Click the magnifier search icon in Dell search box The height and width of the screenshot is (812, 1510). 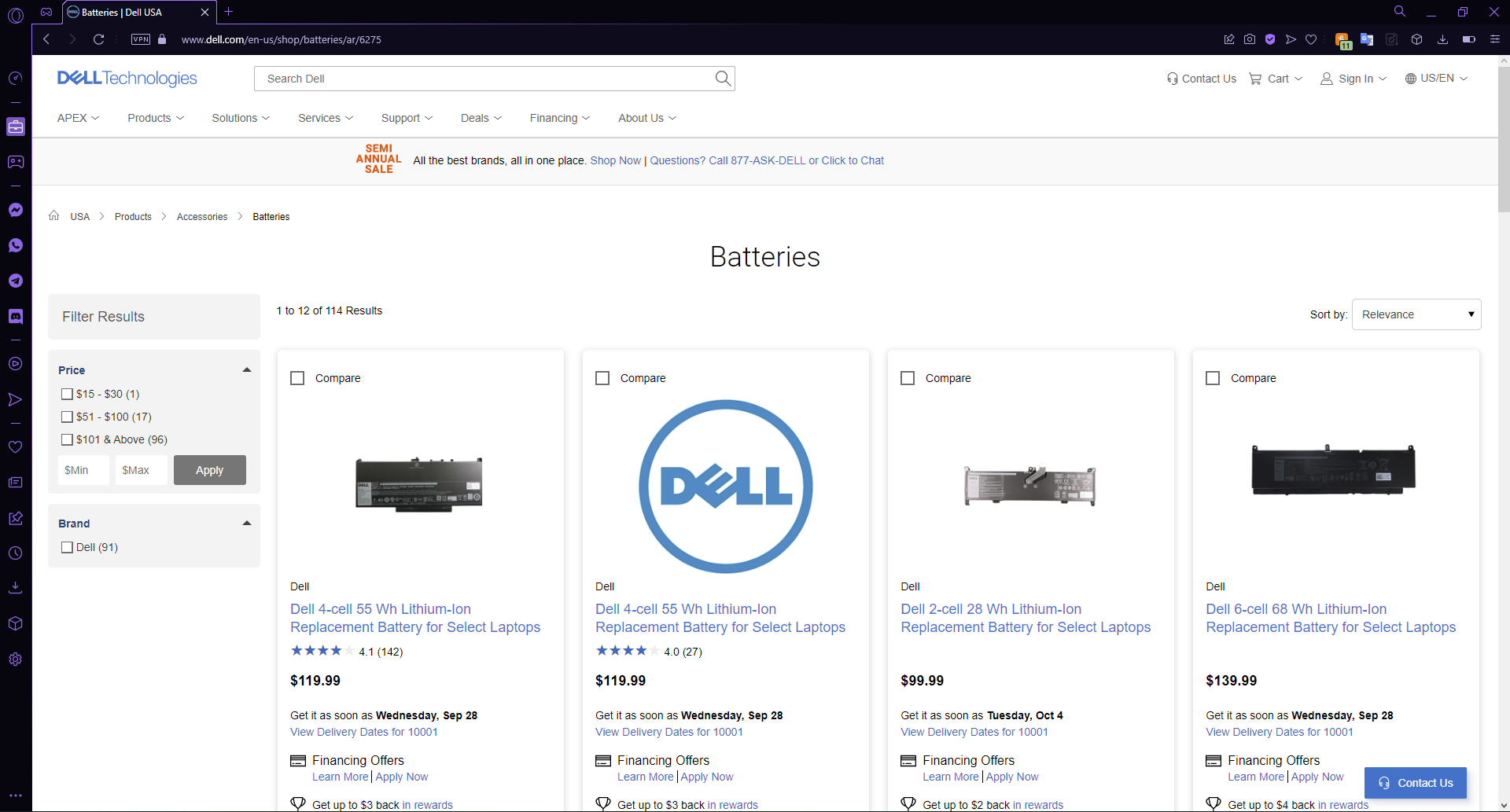coord(723,79)
